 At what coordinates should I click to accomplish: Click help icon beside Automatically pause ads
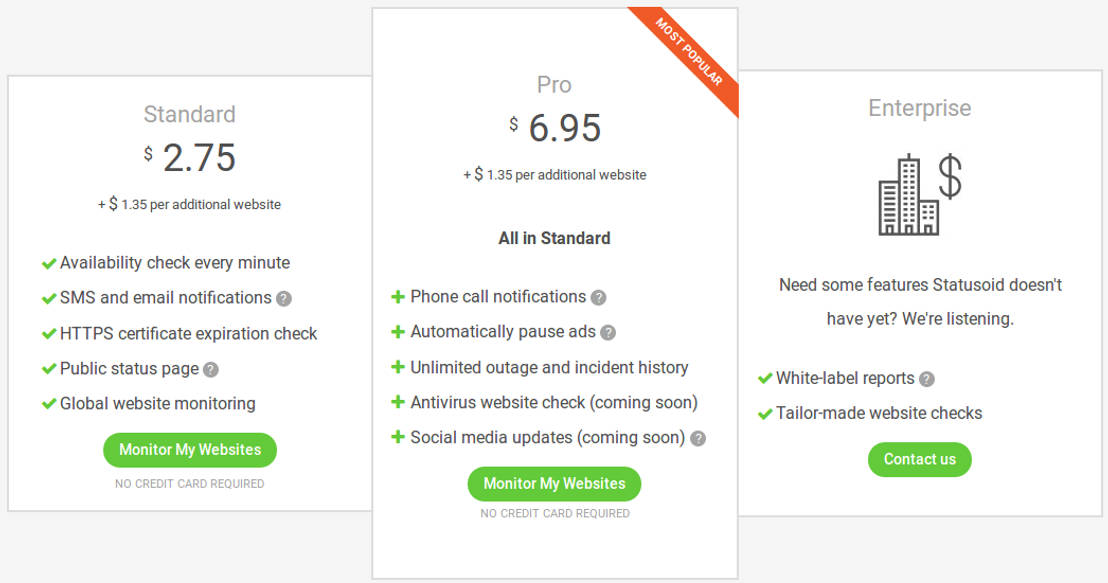point(608,332)
